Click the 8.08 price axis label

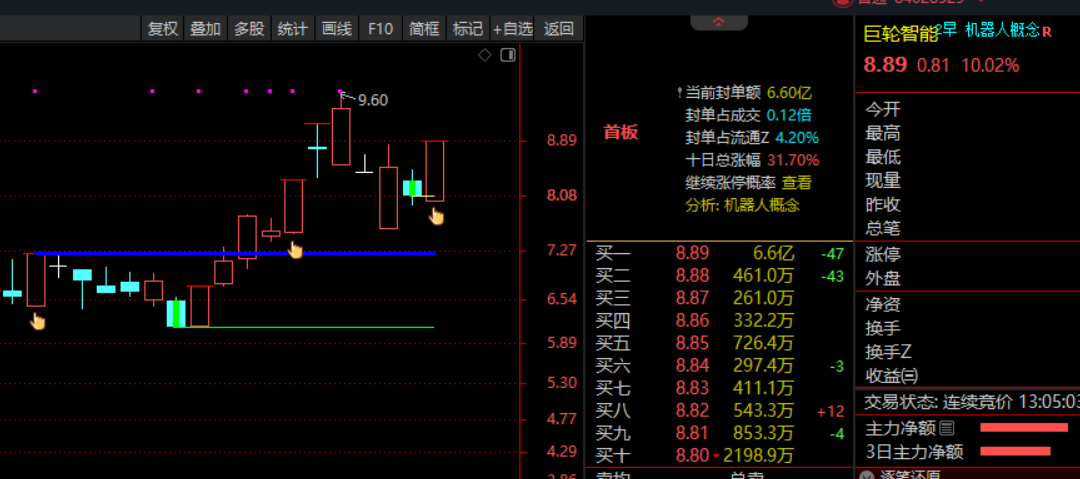tap(561, 196)
